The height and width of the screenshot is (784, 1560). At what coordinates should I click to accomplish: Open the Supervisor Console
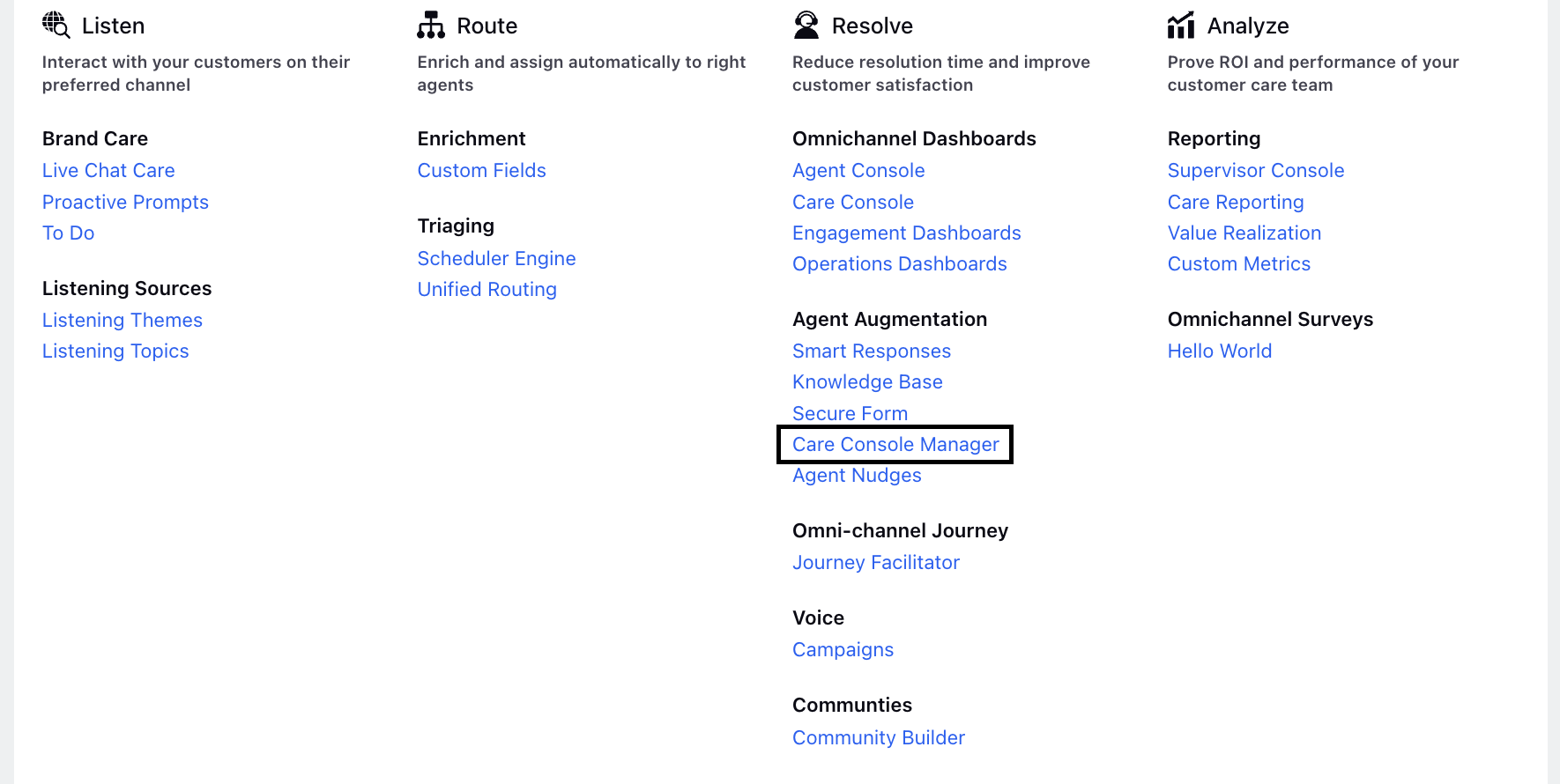click(1256, 170)
